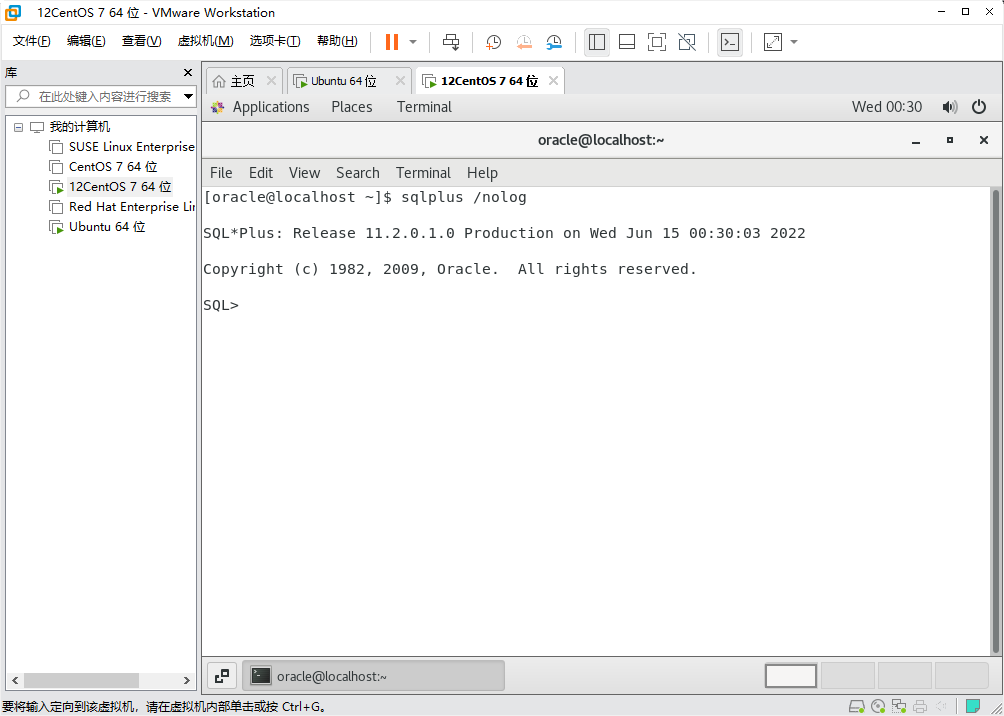Pause the virtual machine with the orange button

pyautogui.click(x=392, y=42)
